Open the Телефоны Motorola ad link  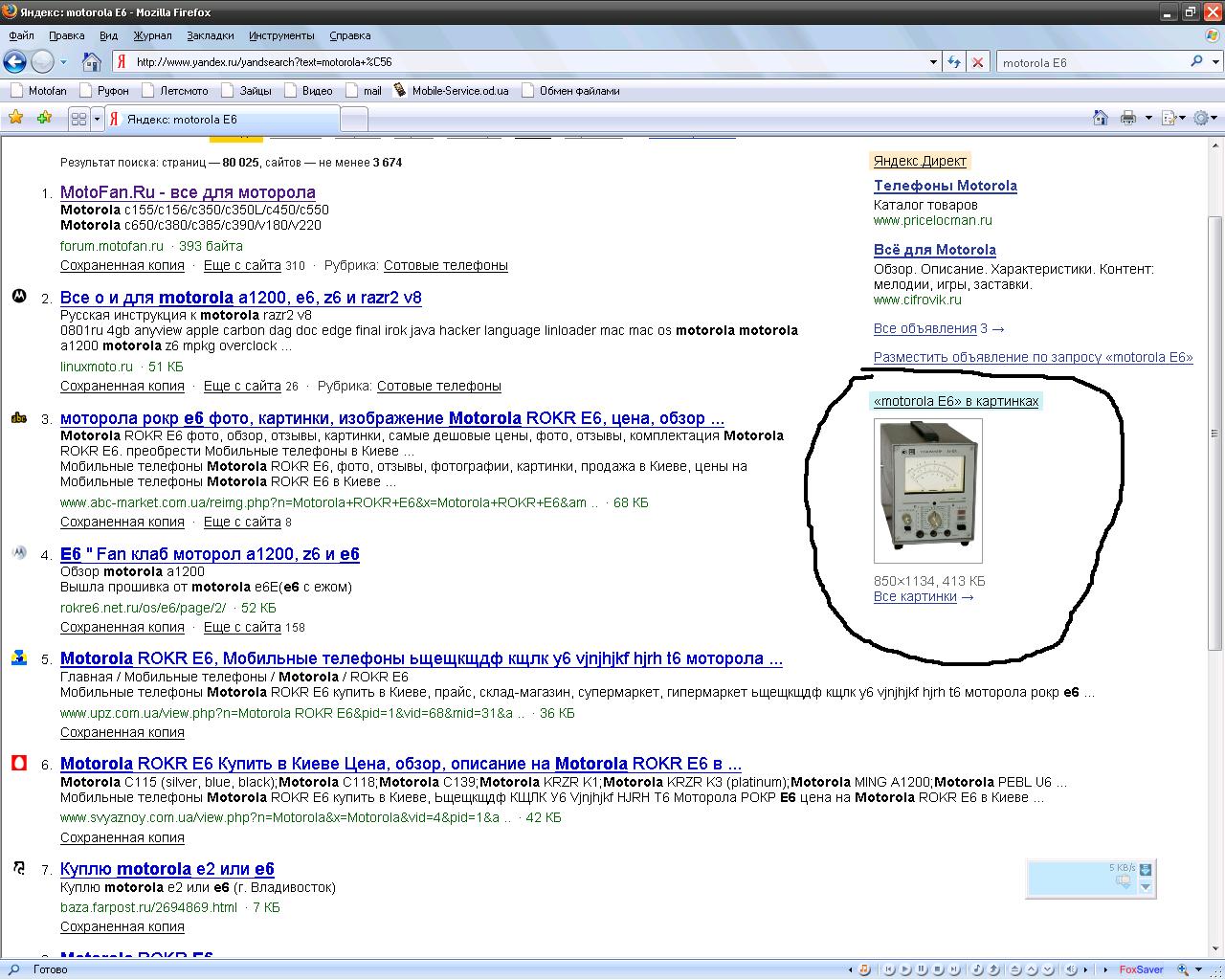[x=946, y=186]
